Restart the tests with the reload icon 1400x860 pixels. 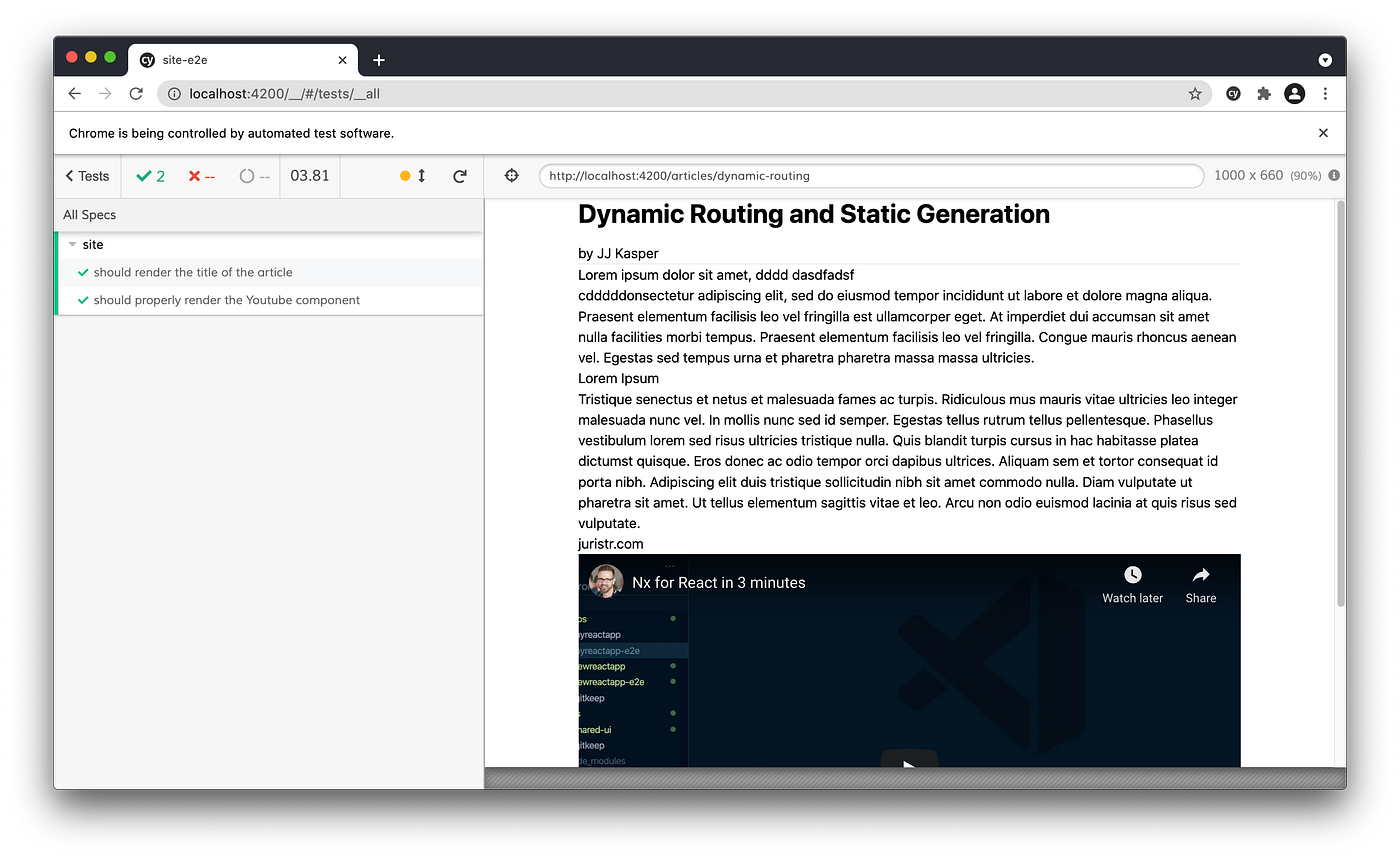click(460, 175)
